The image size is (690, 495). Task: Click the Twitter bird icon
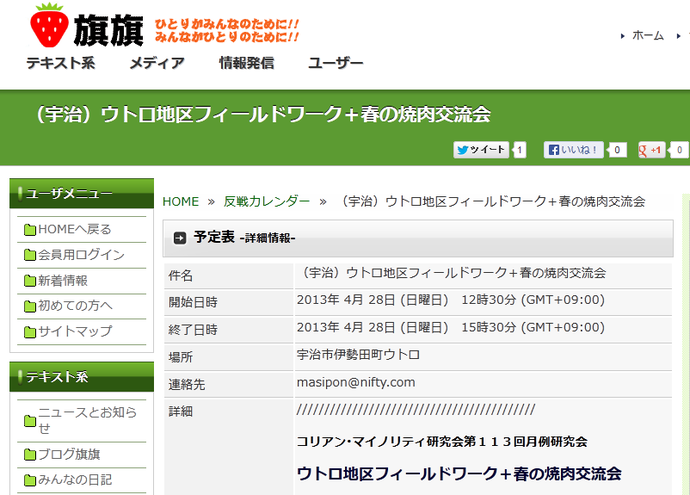[x=462, y=150]
